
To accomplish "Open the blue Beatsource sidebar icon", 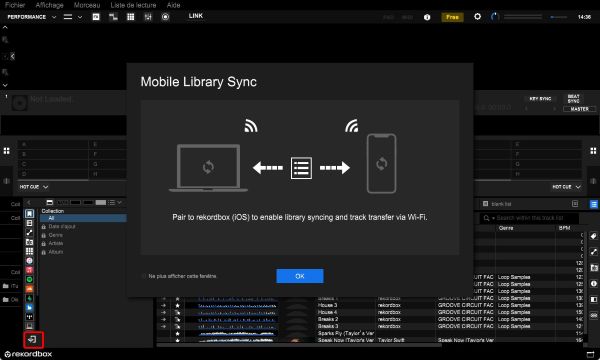I will pyautogui.click(x=29, y=308).
